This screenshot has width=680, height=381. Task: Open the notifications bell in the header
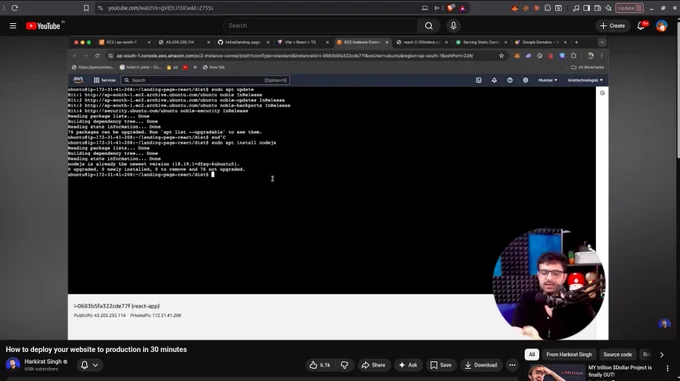[641, 26]
